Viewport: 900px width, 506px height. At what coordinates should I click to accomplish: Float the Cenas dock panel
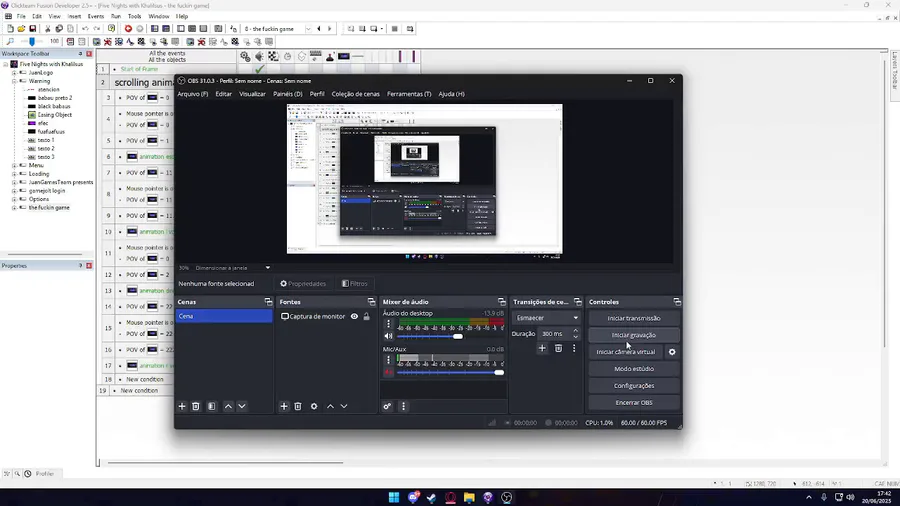(268, 302)
